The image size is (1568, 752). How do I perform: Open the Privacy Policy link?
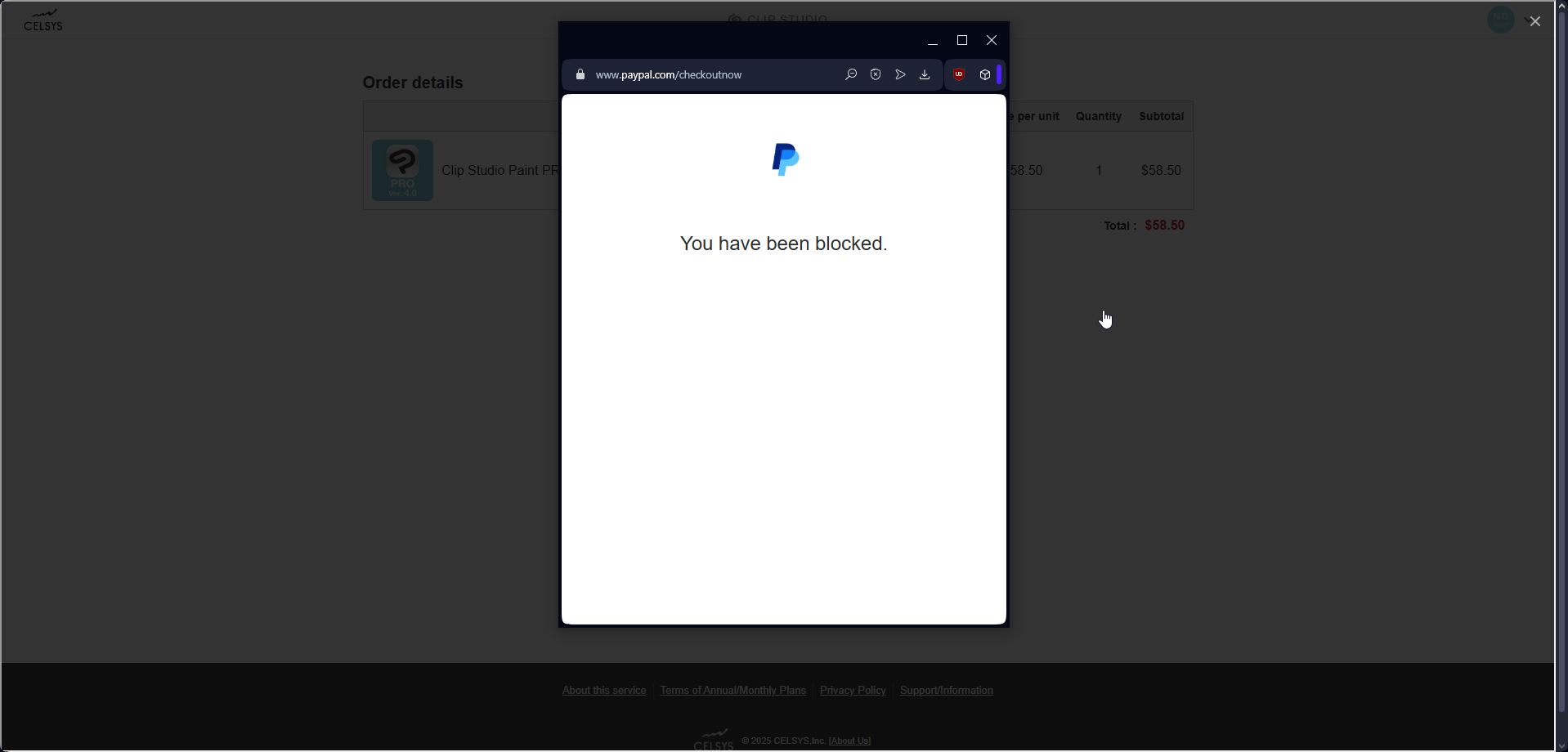point(853,691)
